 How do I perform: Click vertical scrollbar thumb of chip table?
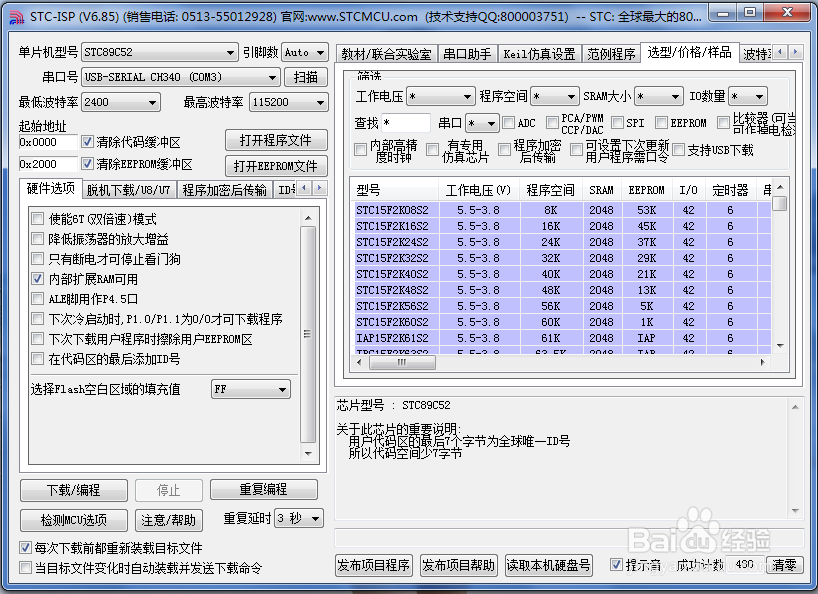click(779, 202)
